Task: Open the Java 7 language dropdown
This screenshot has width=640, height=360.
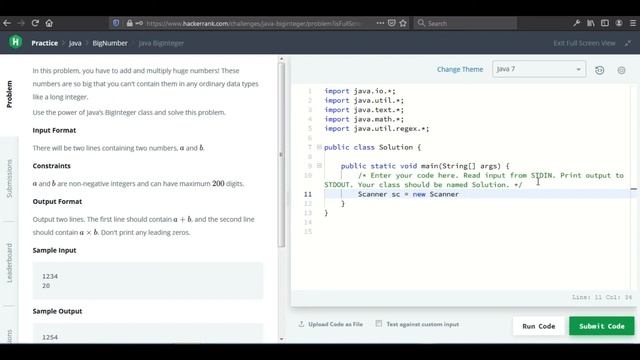Action: pyautogui.click(x=539, y=69)
